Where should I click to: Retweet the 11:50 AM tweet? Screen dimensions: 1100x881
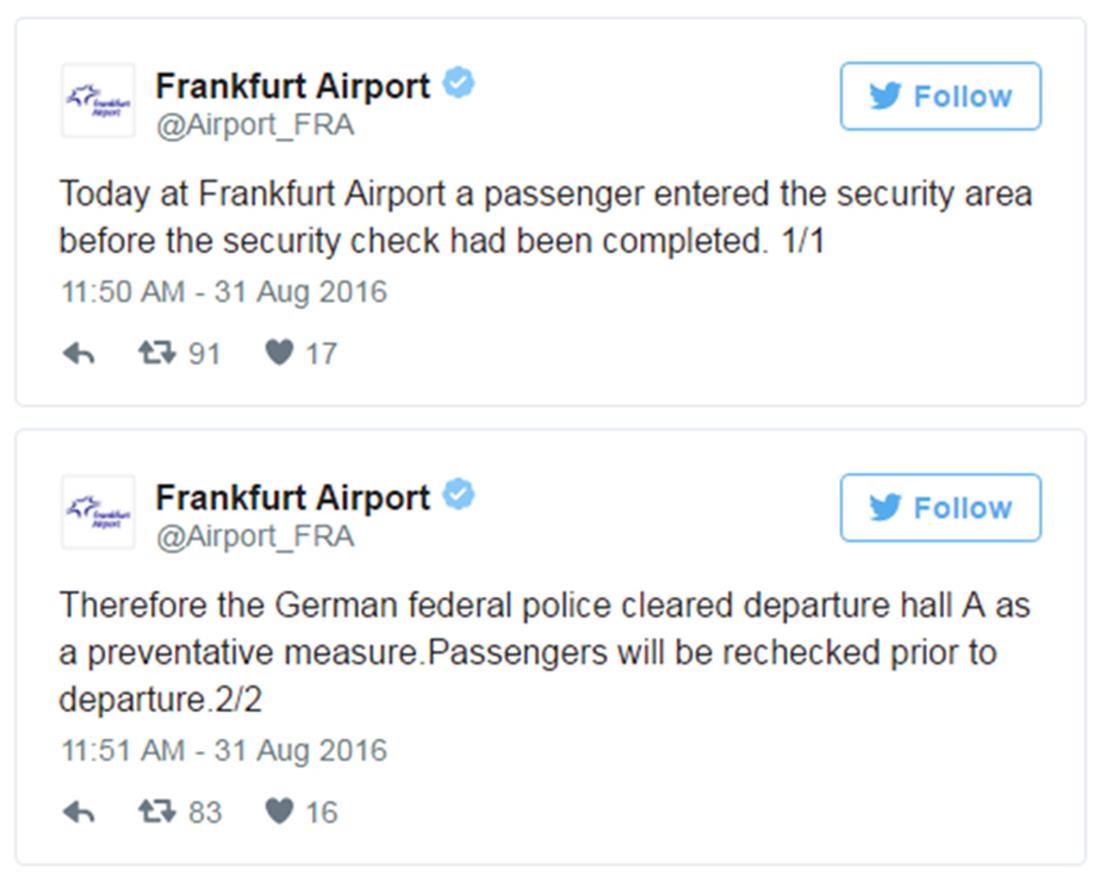157,353
